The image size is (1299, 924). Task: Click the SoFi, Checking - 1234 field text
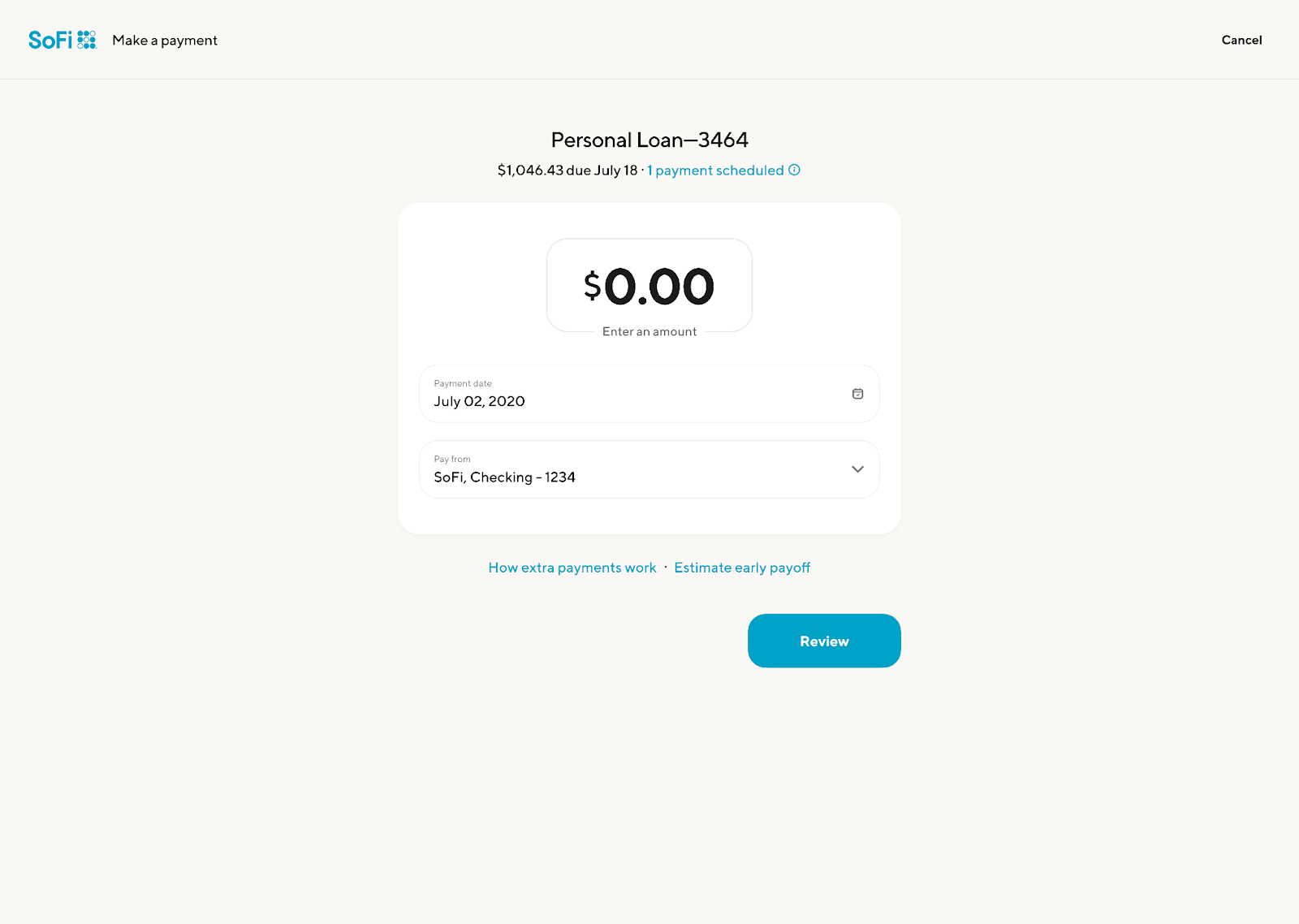point(504,477)
